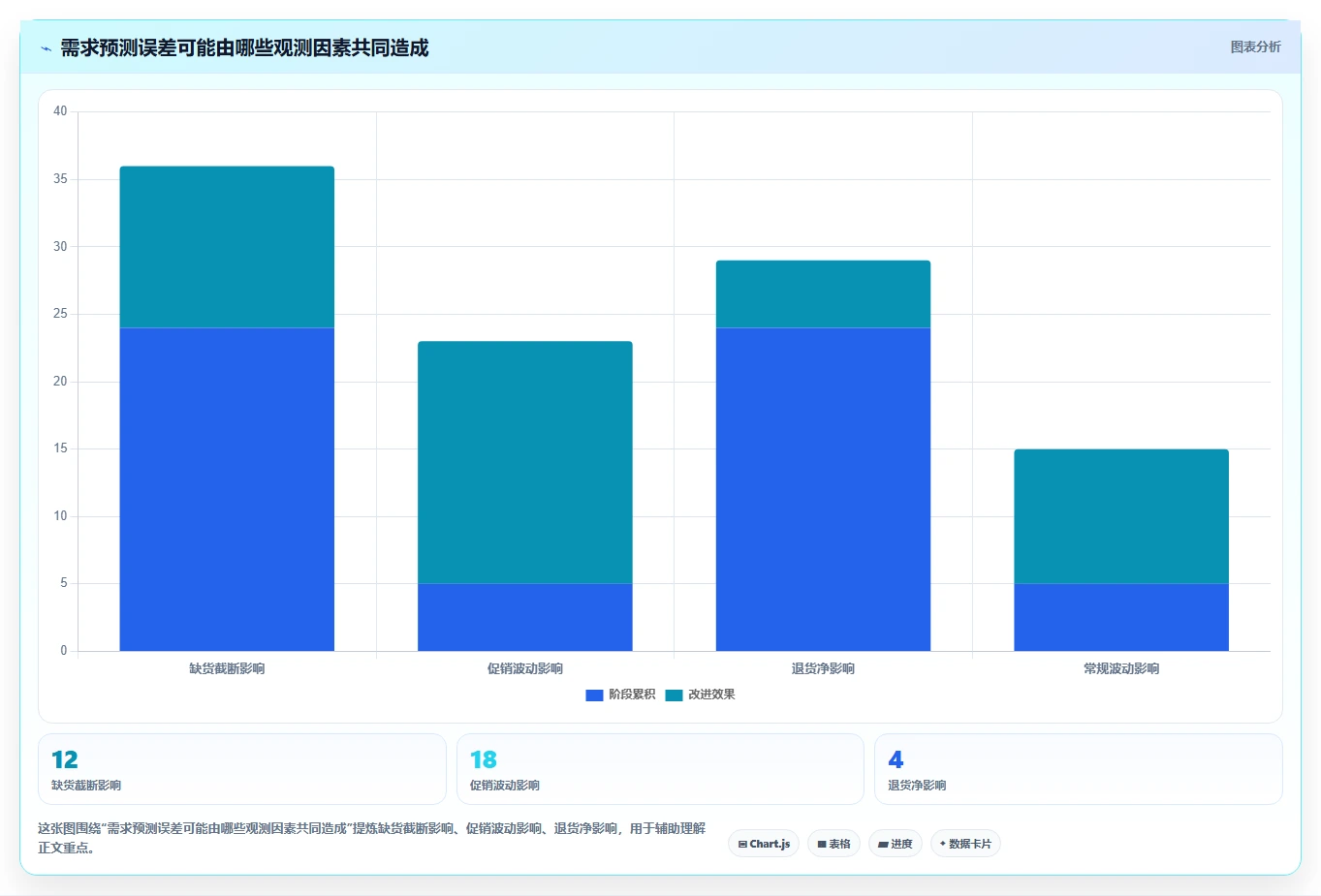Screen dimensions: 1321x896
Task: Select the 进度 tag chip
Action: [x=896, y=844]
